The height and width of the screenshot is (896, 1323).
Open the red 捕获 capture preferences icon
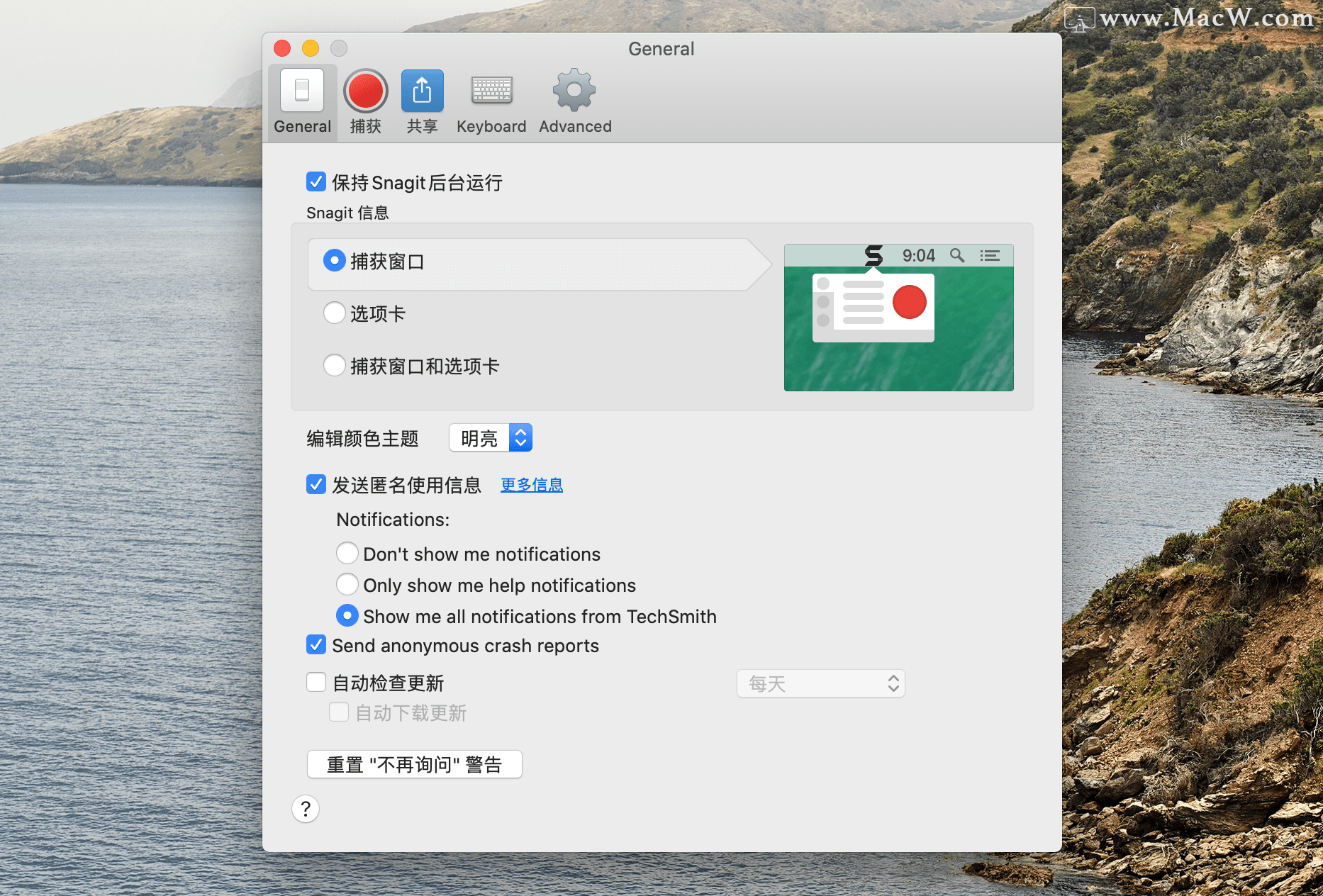point(365,91)
